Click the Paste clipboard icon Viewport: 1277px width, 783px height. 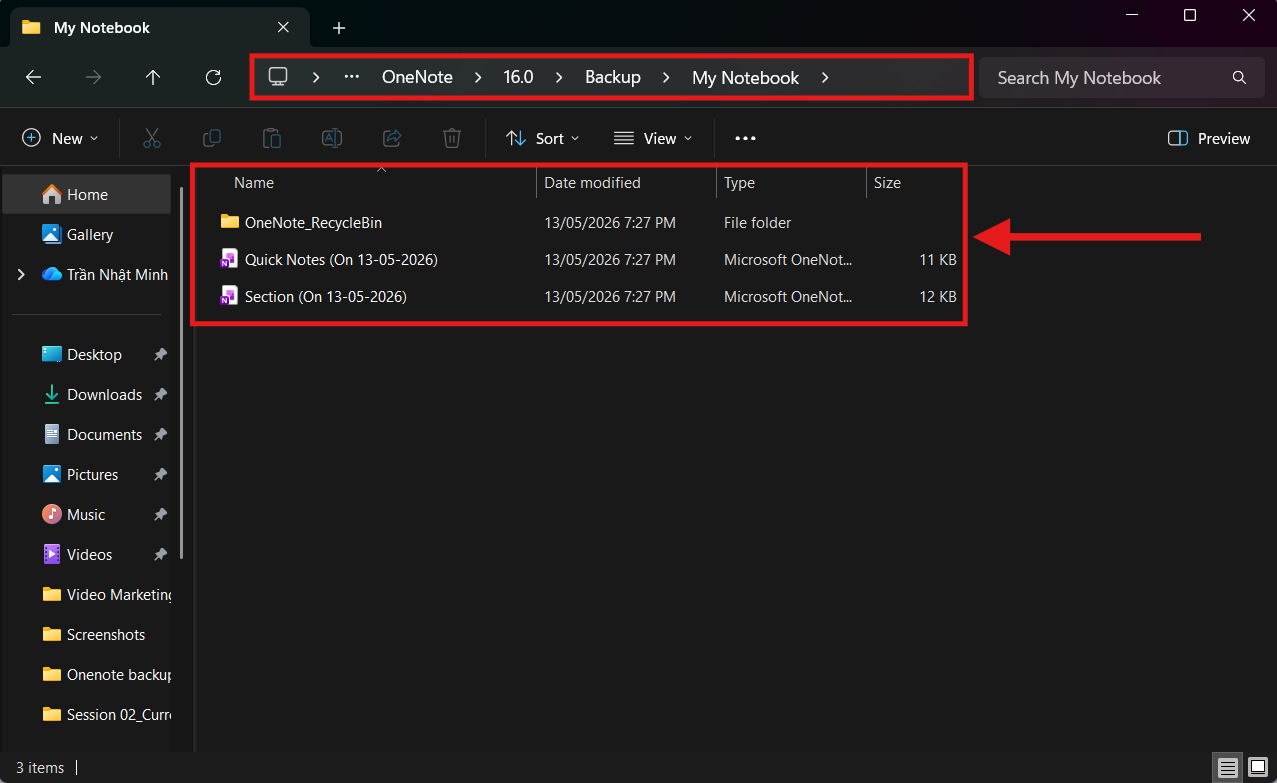tap(272, 139)
